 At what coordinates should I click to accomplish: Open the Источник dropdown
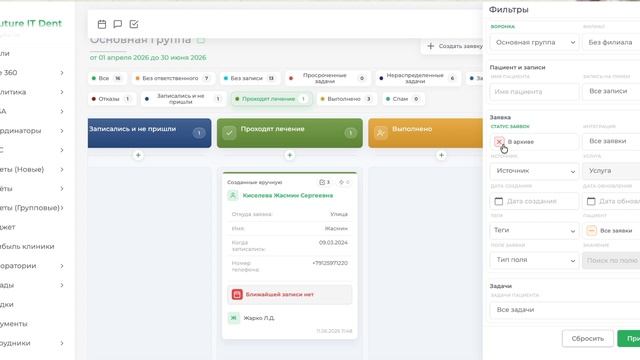click(x=534, y=171)
